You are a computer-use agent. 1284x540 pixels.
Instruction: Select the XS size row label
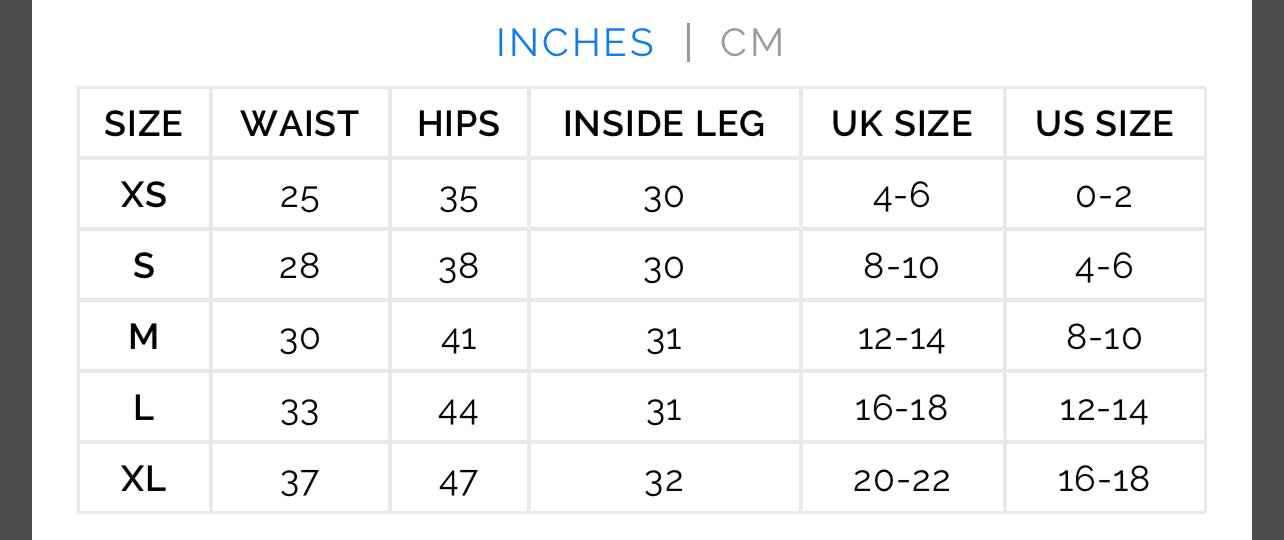[x=144, y=195]
